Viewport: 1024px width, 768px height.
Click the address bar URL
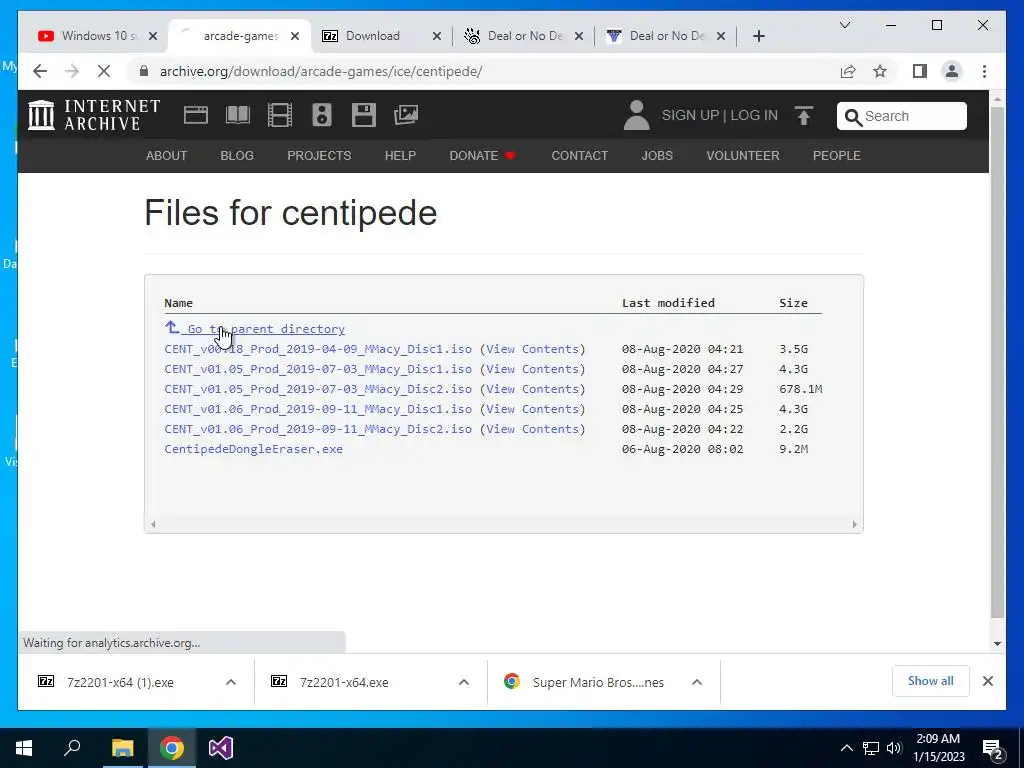pyautogui.click(x=321, y=71)
